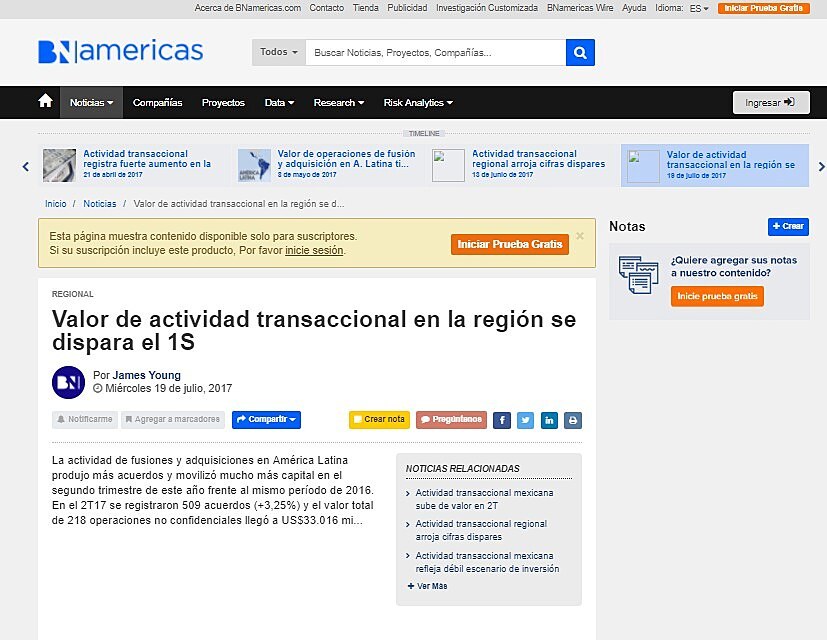Click Iniciar Prueba Gratis in yellow banner
The width and height of the screenshot is (827, 640).
coord(509,244)
